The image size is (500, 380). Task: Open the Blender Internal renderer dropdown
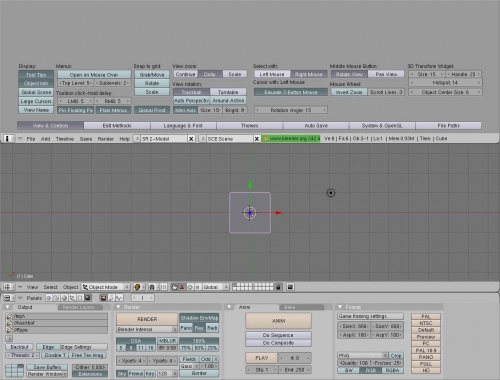(x=147, y=329)
